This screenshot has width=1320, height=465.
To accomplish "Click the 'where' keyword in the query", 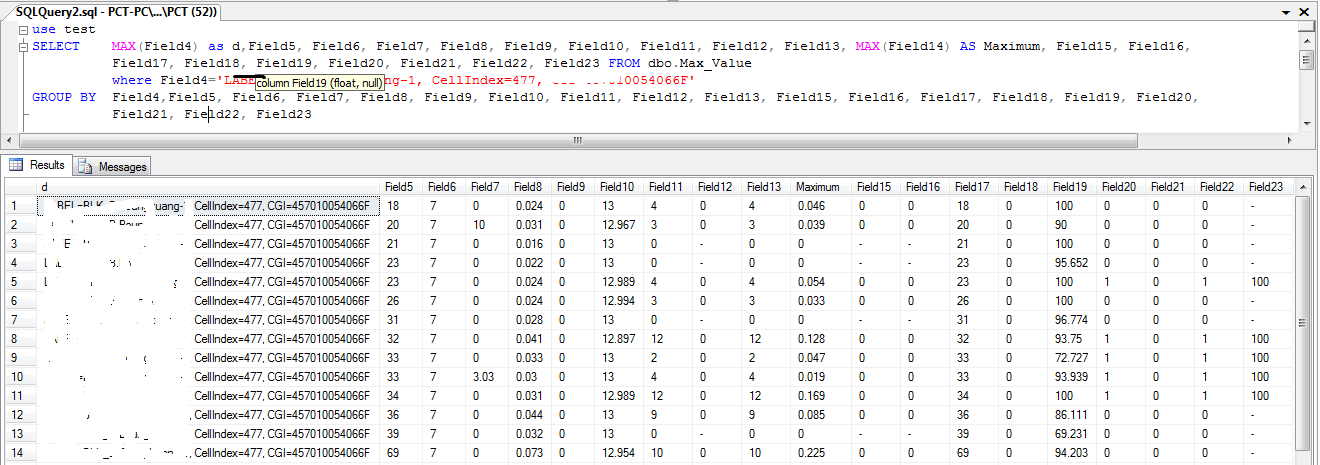I will [x=132, y=80].
